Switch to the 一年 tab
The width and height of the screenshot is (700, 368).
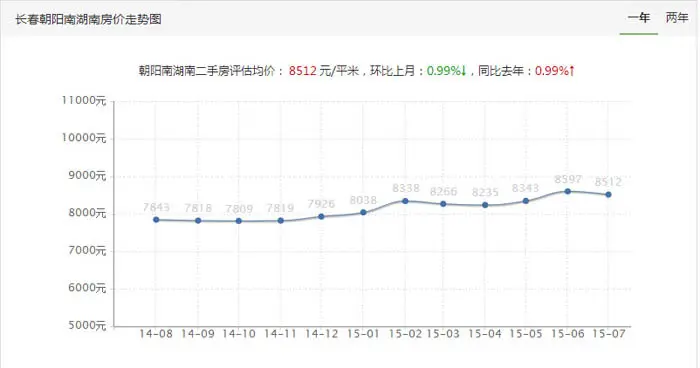[638, 18]
